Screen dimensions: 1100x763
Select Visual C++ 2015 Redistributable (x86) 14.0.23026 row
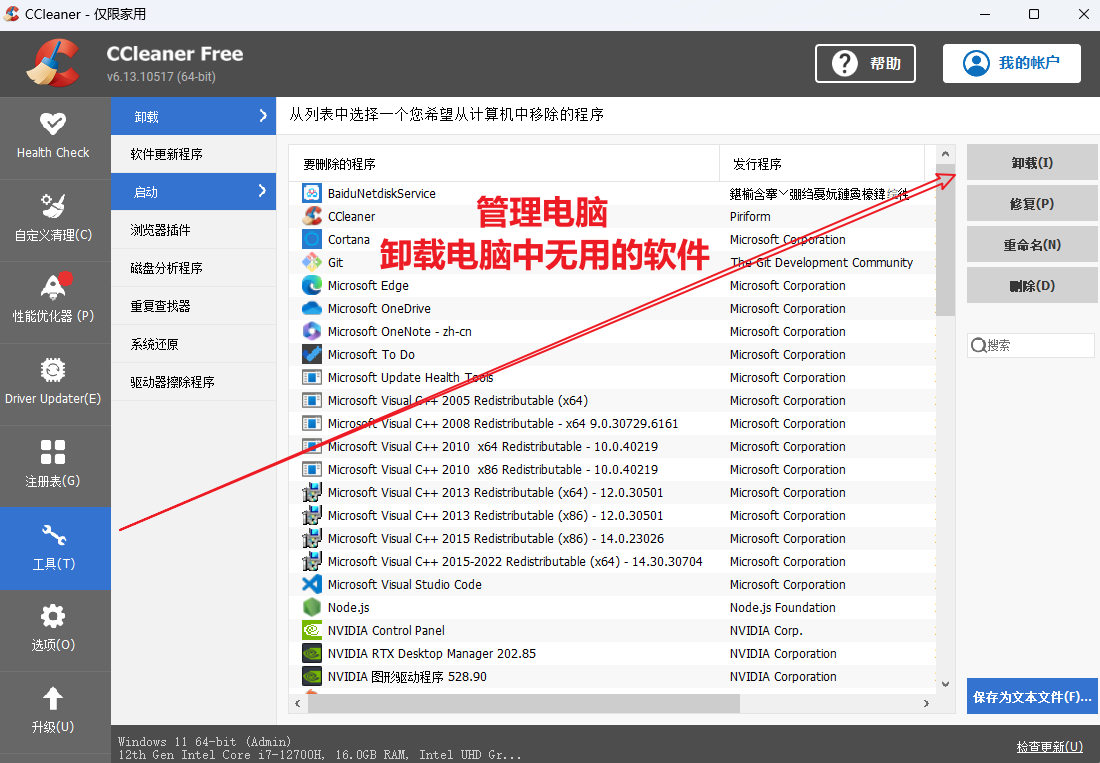pyautogui.click(x=612, y=539)
